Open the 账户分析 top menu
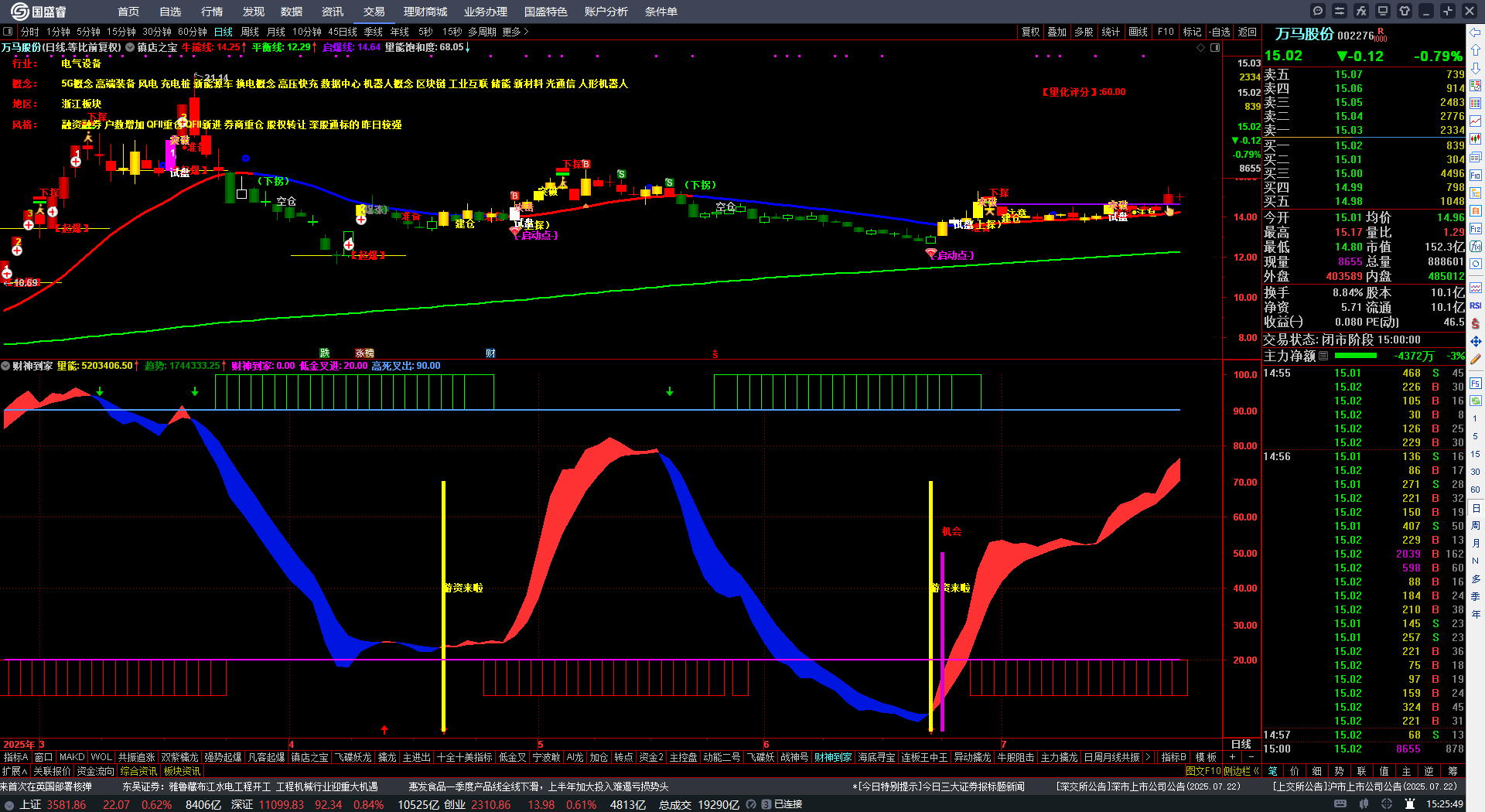Viewport: 1485px width, 812px height. point(606,12)
